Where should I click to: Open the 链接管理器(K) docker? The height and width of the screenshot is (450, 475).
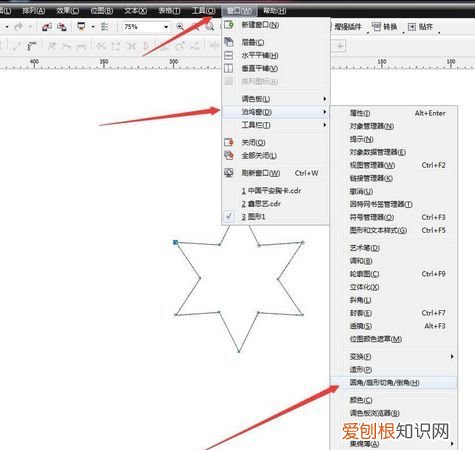pos(394,178)
